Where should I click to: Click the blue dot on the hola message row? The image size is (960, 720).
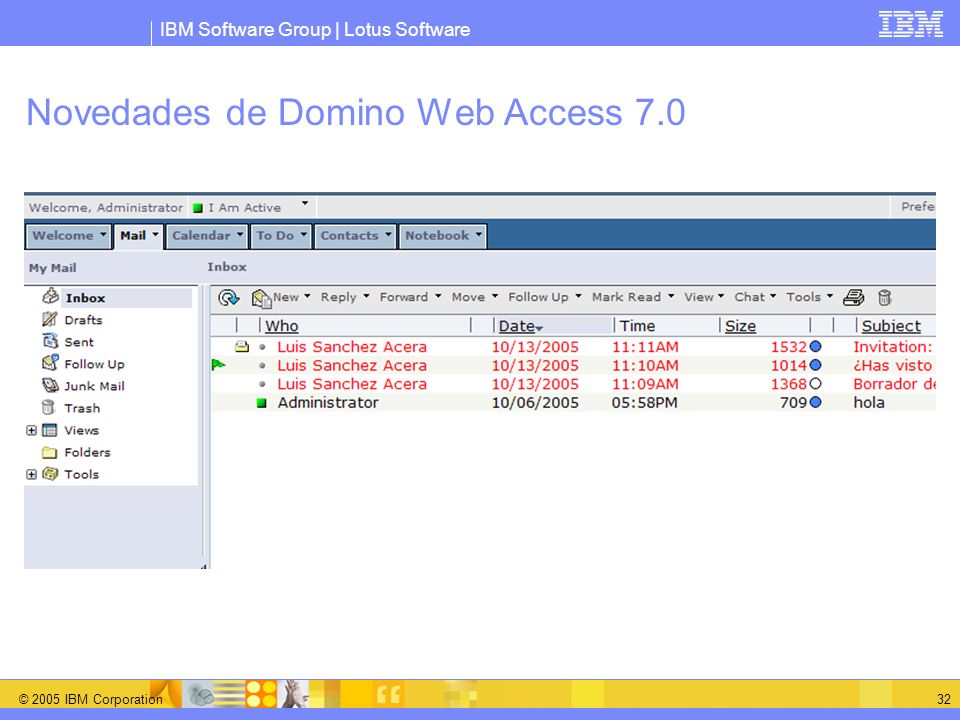[816, 402]
